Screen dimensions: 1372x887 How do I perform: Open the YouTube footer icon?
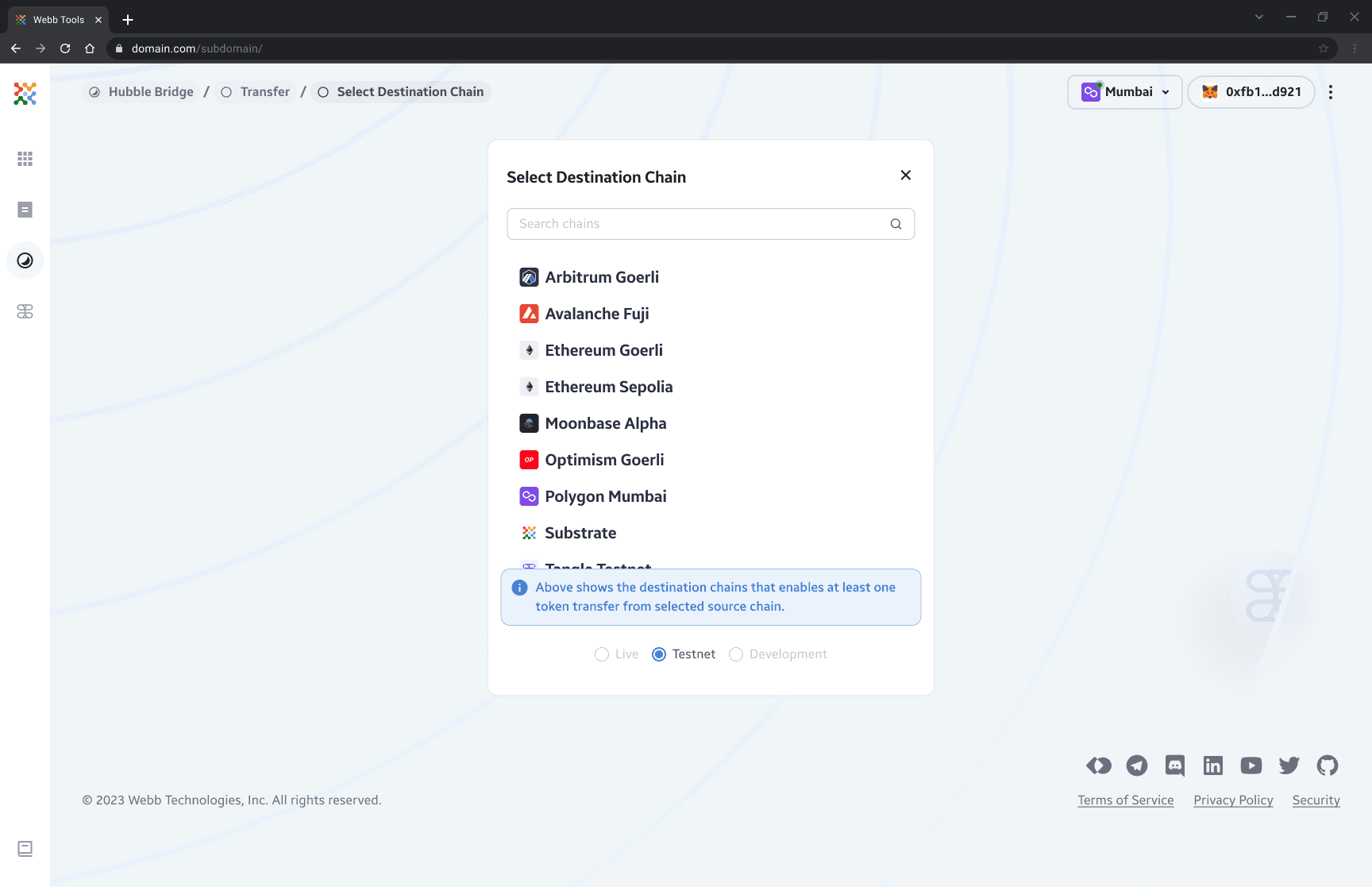click(x=1251, y=766)
